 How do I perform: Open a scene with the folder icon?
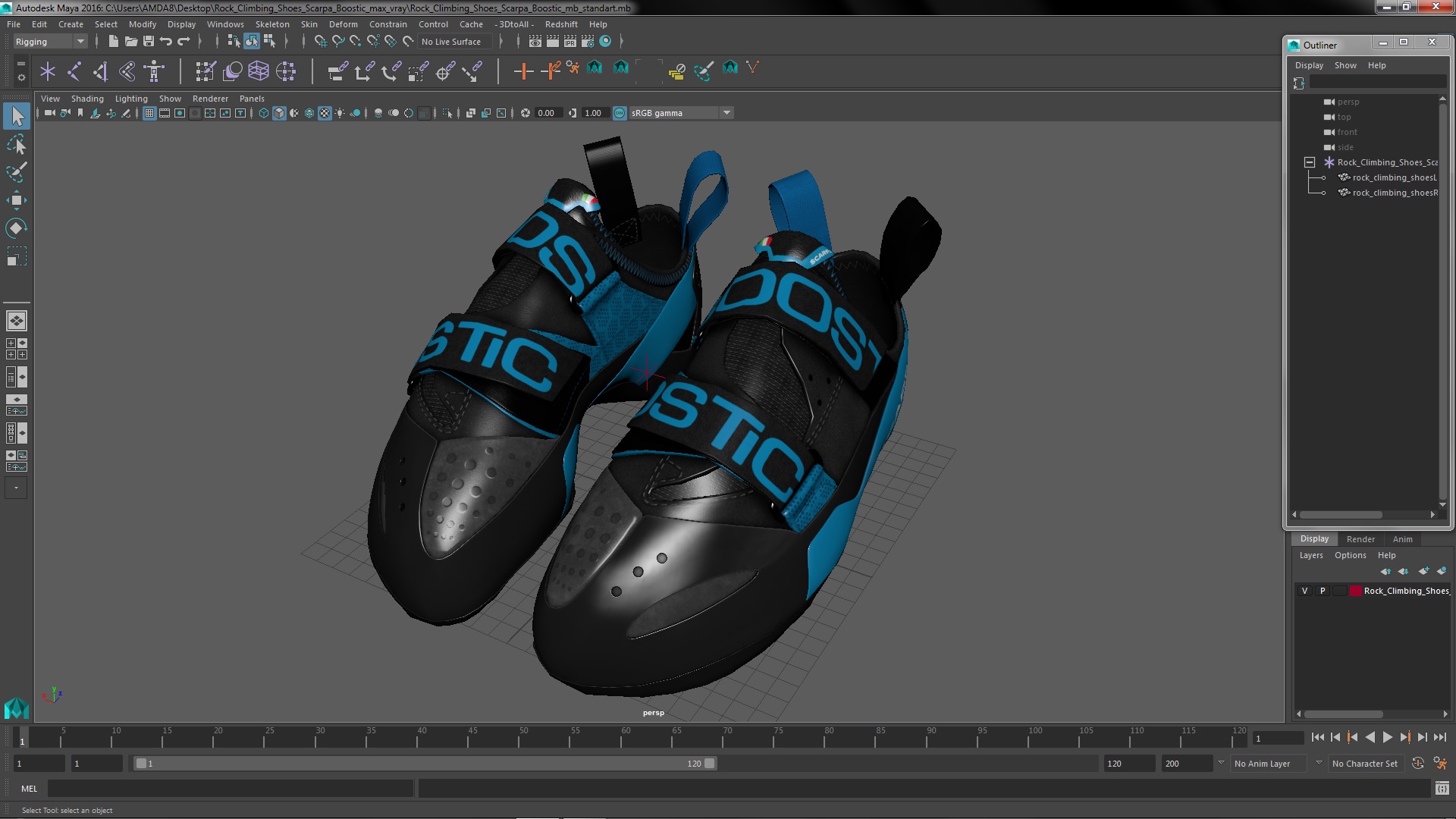tap(130, 42)
